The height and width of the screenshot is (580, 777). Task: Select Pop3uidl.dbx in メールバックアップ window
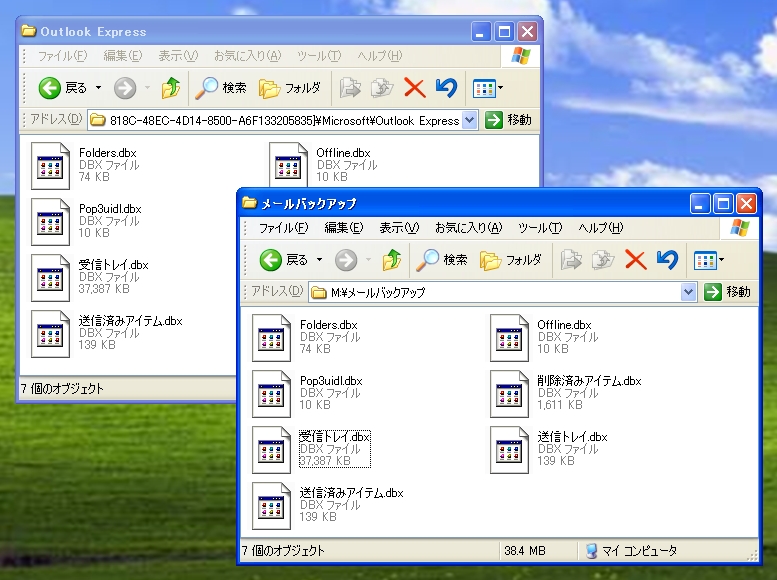tap(307, 393)
